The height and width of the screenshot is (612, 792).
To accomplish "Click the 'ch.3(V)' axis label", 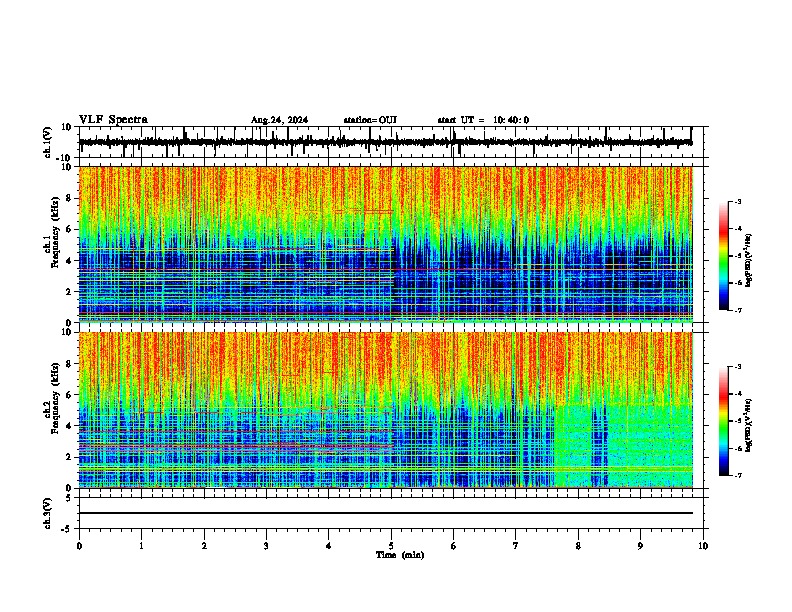I will click(47, 514).
